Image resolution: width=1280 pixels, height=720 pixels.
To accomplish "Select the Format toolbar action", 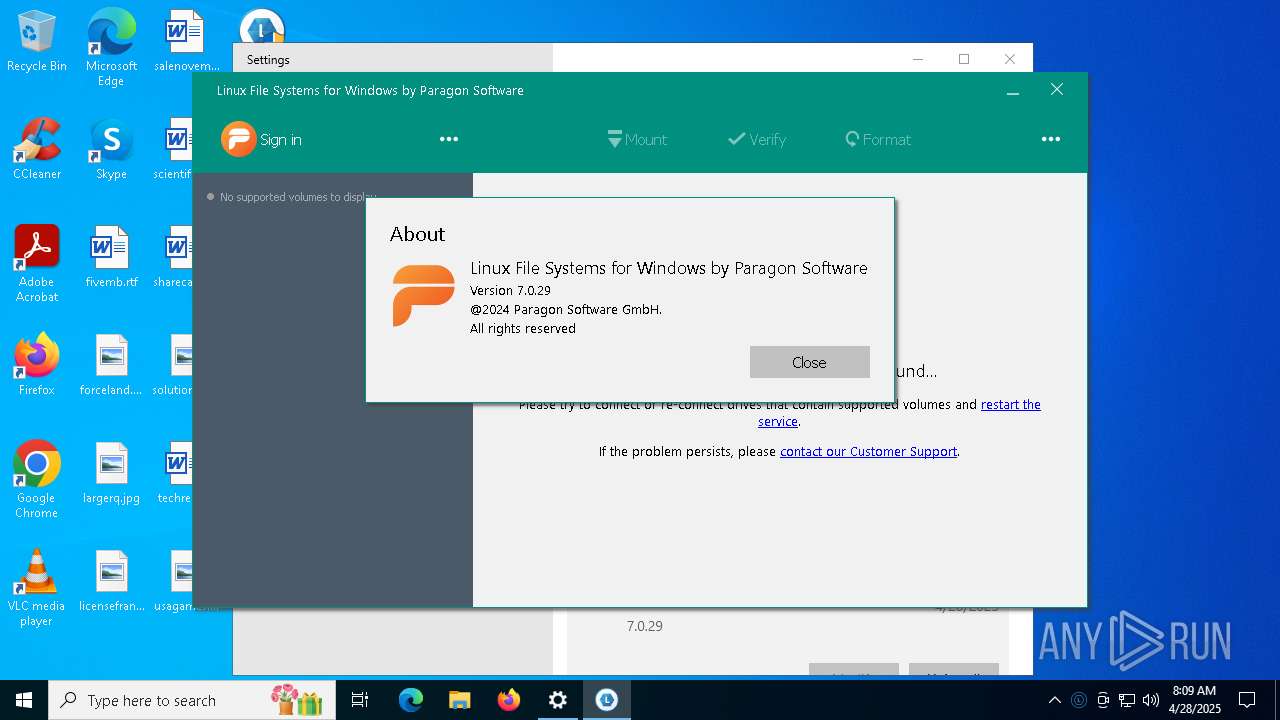I will point(878,140).
